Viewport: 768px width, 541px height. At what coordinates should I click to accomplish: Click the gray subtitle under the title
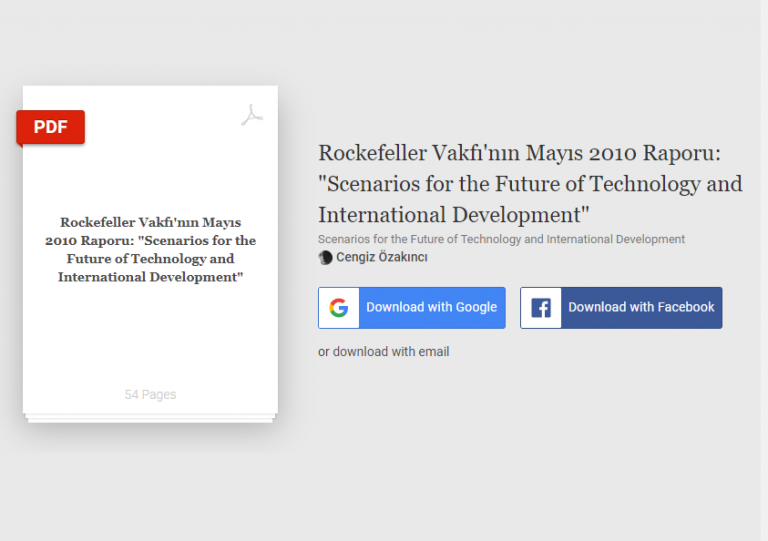(501, 239)
